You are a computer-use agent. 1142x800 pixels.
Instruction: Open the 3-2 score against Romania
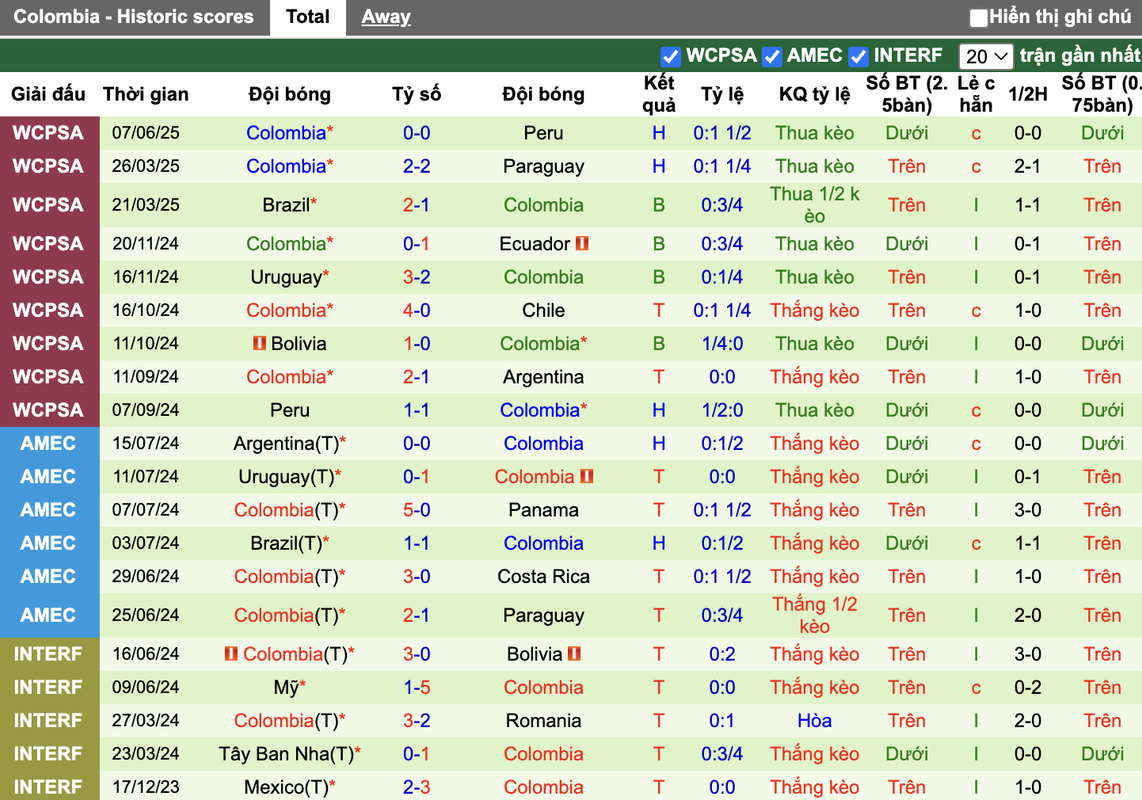[x=417, y=721]
